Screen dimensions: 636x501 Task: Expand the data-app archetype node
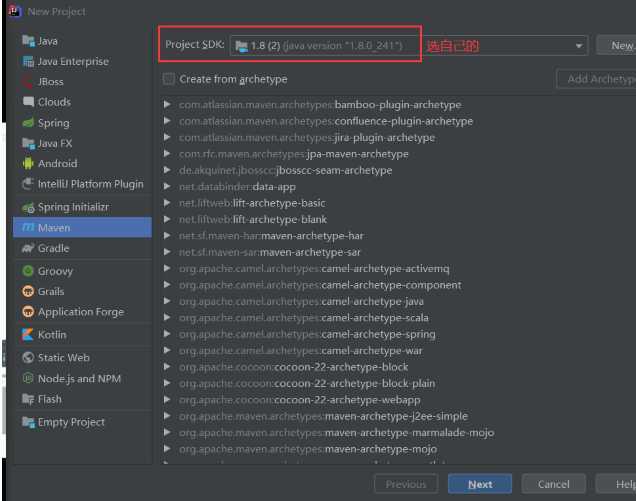[x=167, y=187]
